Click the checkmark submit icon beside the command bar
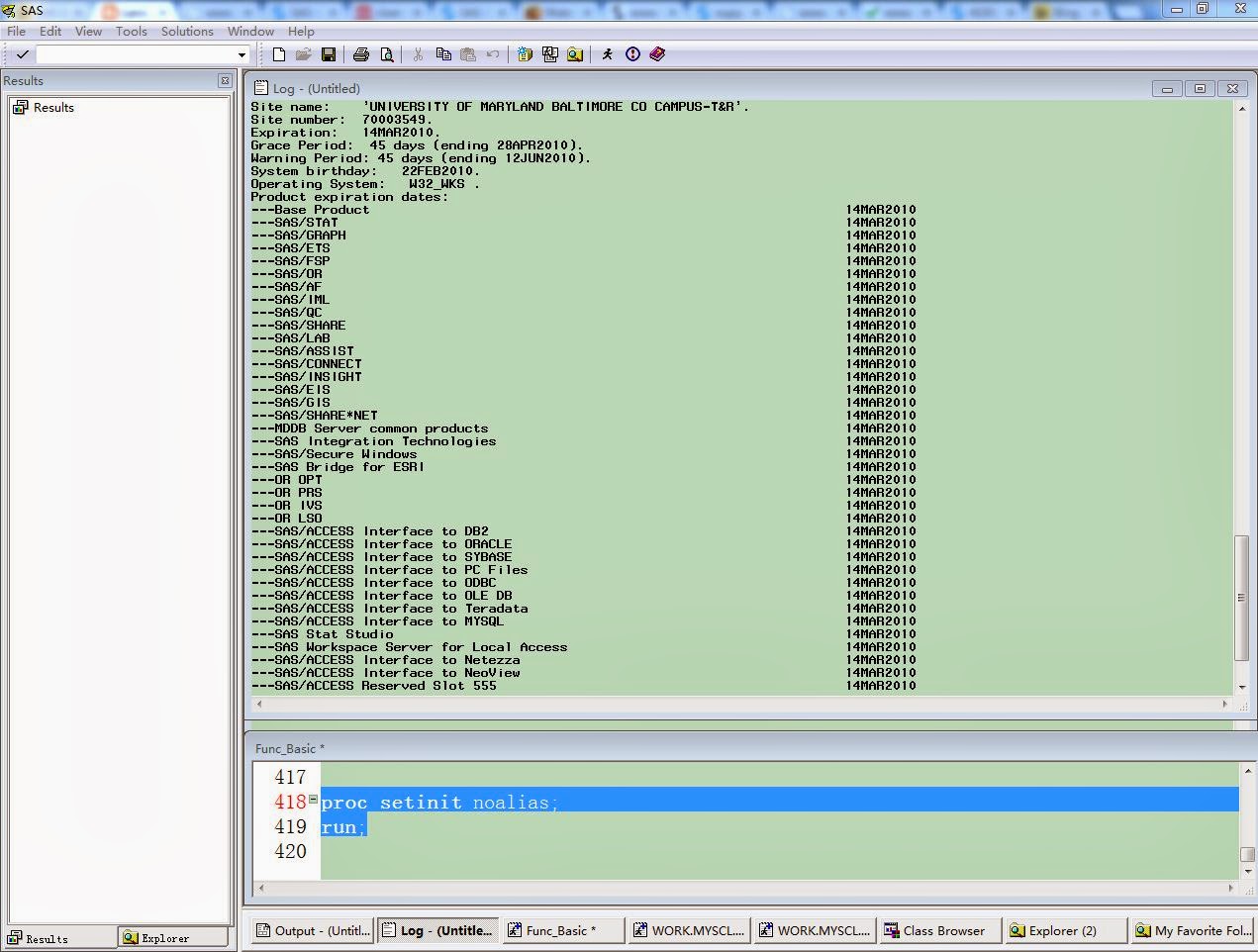This screenshot has height=952, width=1258. coord(22,54)
